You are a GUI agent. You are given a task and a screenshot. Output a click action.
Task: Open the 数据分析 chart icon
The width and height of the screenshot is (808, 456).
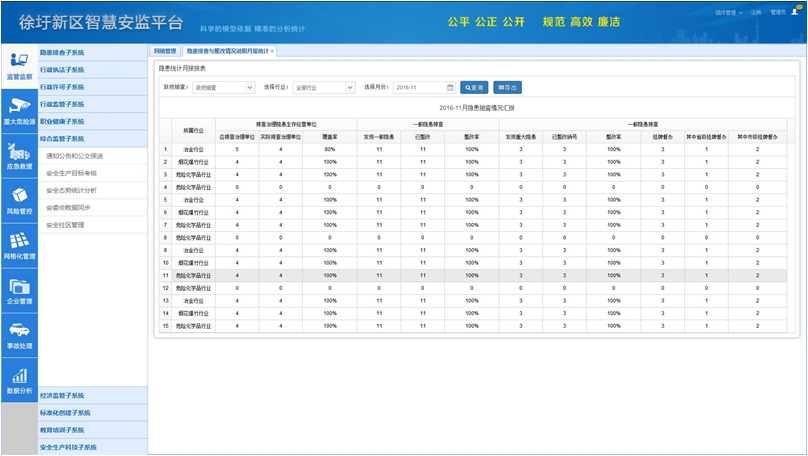coord(19,380)
